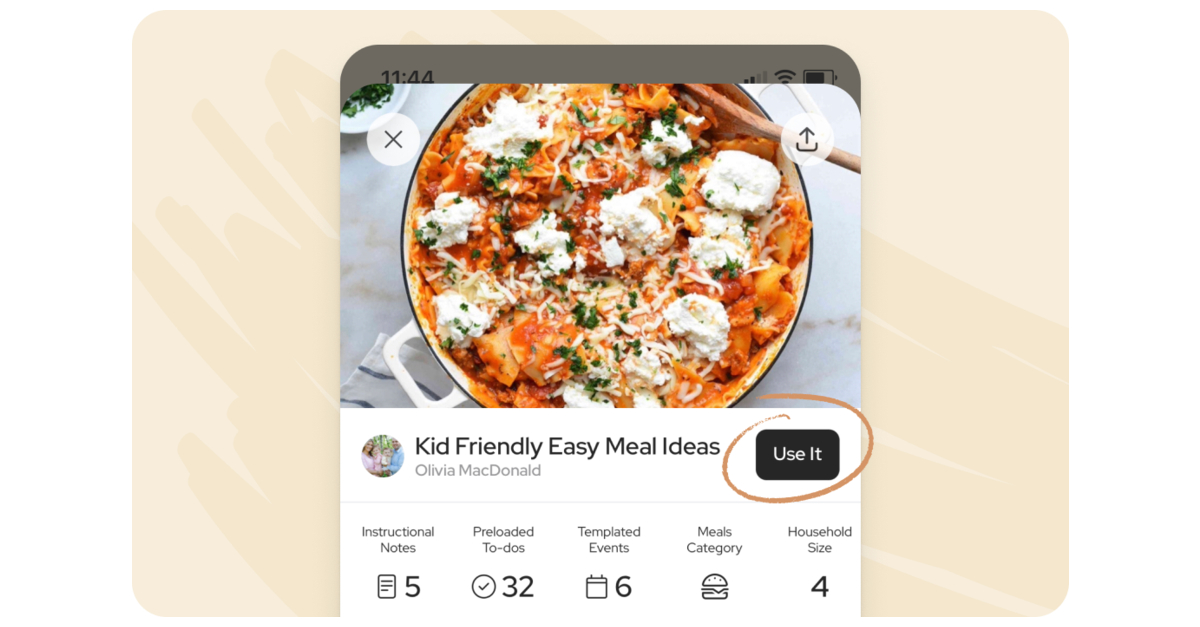Tap the pasta skillet cover photo
The image size is (1200, 627).
(x=600, y=245)
